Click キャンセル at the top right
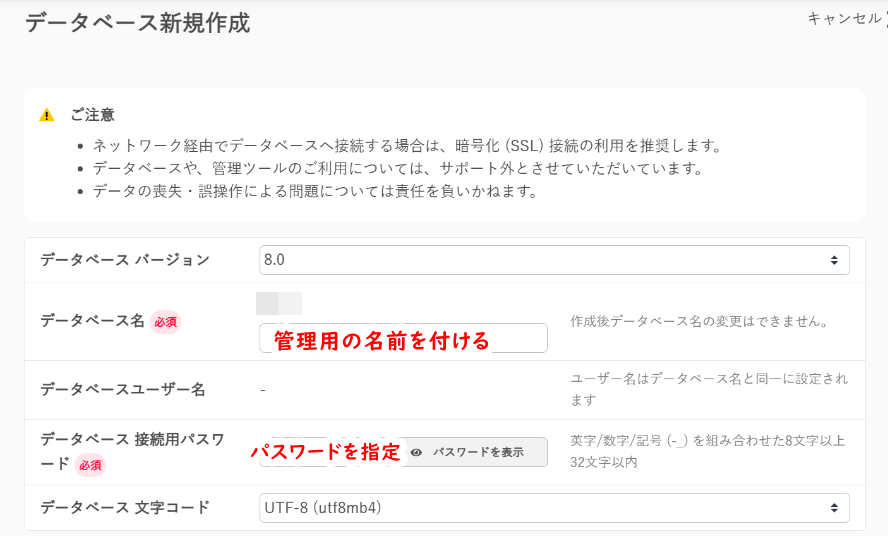The width and height of the screenshot is (888, 536). click(844, 18)
